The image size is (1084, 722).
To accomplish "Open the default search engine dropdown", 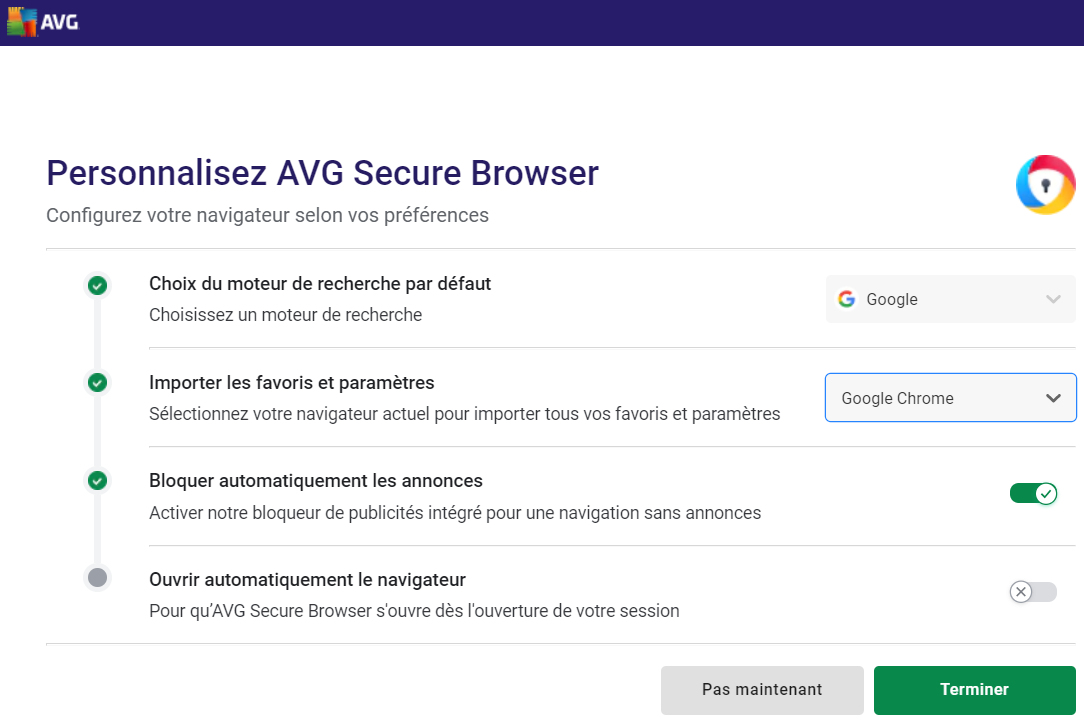I will click(949, 299).
